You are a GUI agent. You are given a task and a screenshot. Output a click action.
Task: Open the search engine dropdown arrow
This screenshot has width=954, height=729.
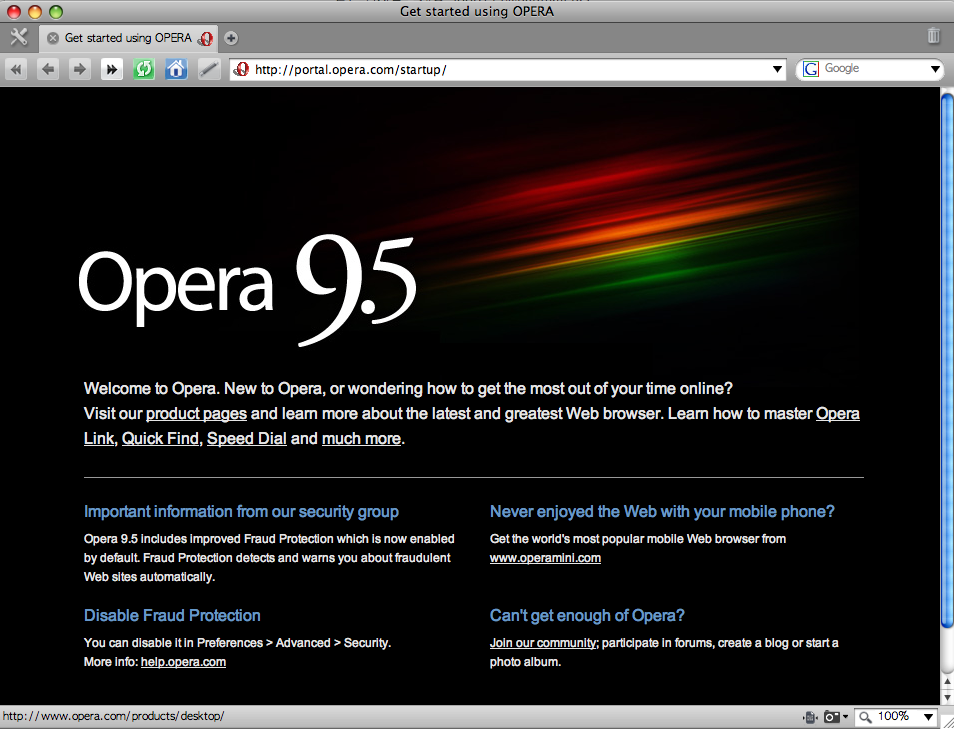pos(935,69)
